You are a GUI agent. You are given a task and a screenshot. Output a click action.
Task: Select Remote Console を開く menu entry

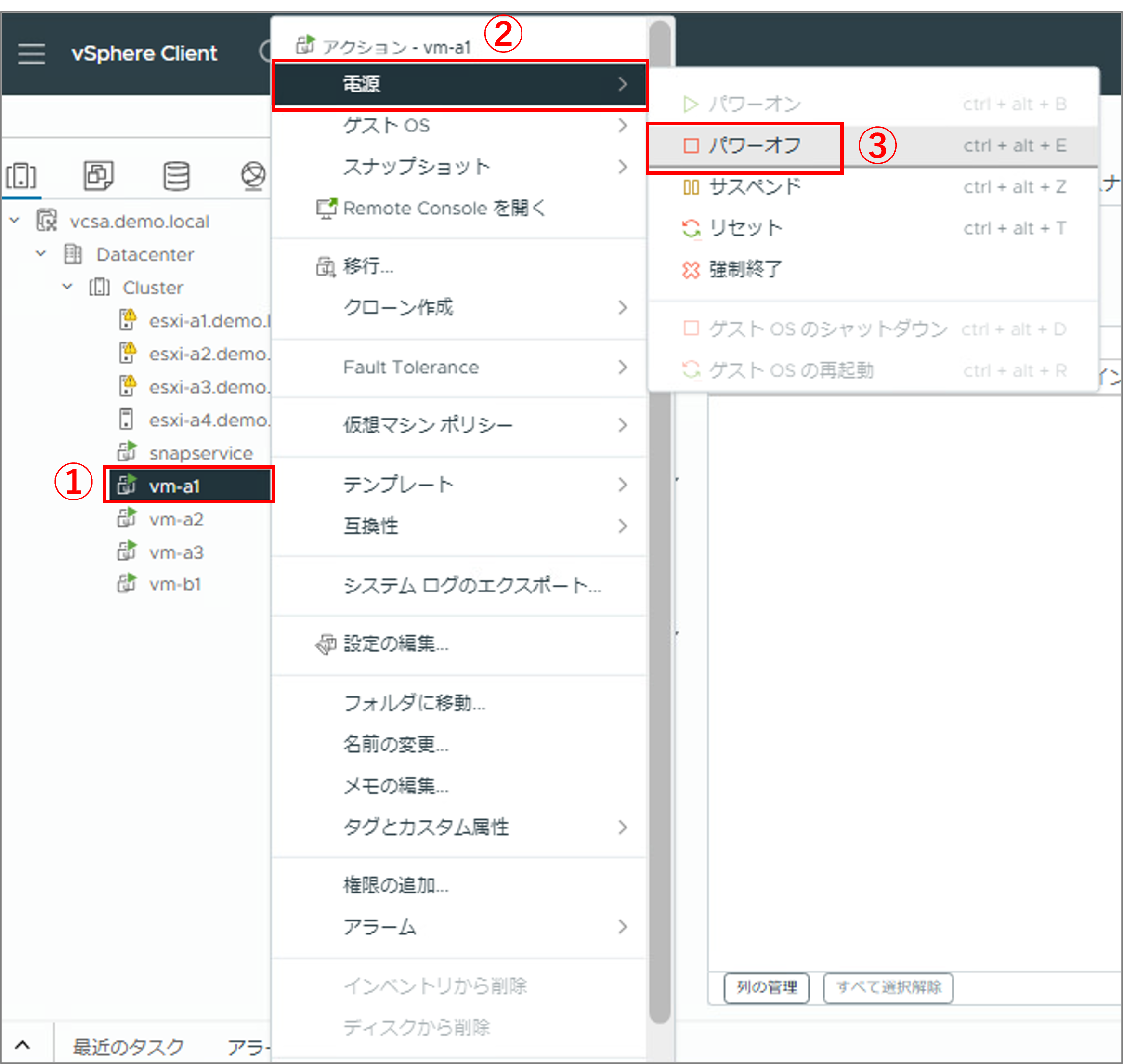click(459, 209)
